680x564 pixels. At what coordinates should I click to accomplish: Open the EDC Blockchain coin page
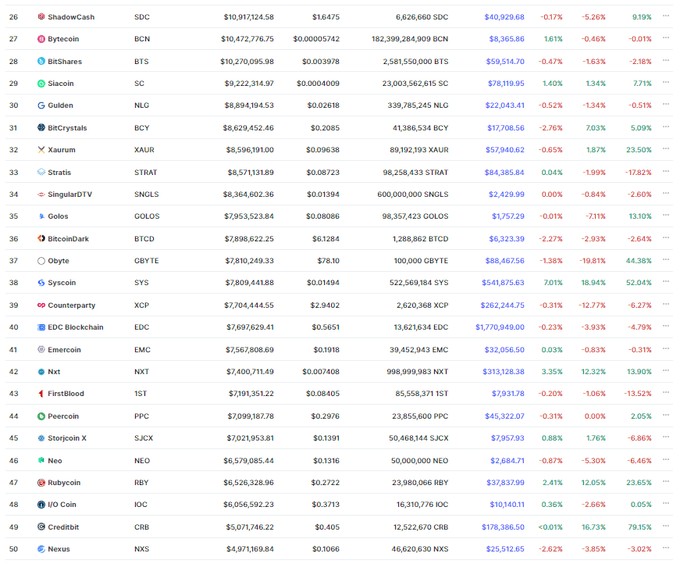coord(75,327)
